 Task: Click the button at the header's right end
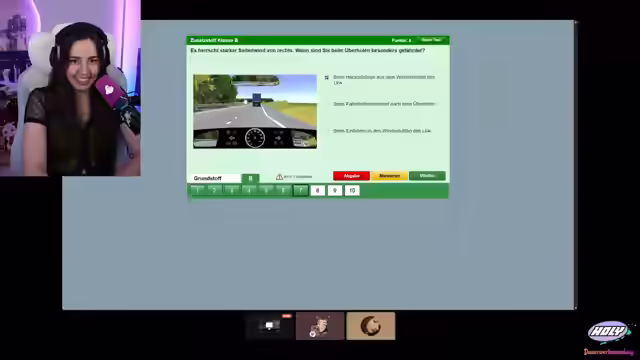pyautogui.click(x=431, y=40)
